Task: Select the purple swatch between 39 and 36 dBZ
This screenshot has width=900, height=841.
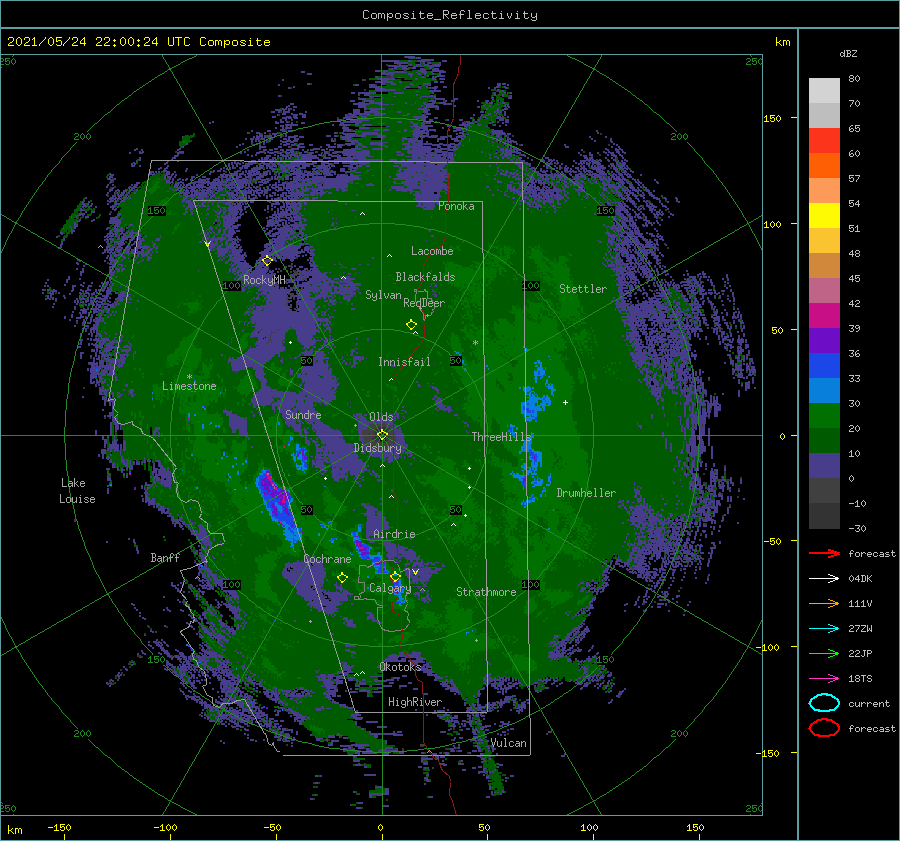Action: 824,340
